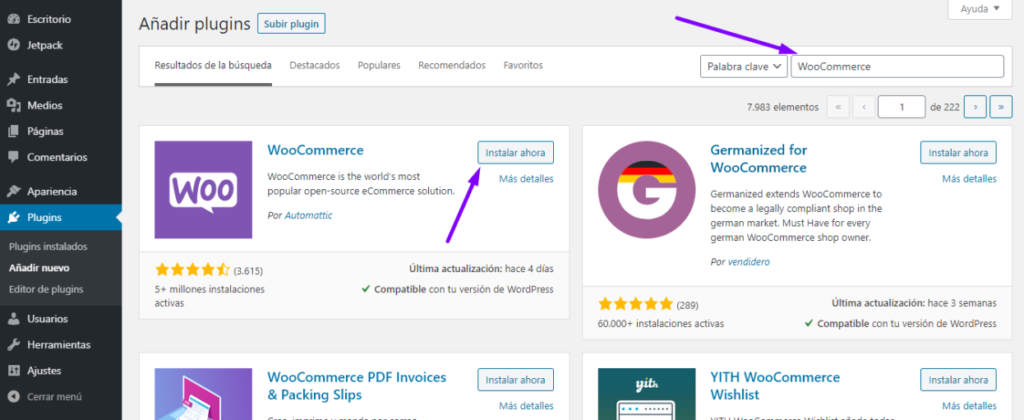Open Más detalles for PDF Invoices plugin
The height and width of the screenshot is (420, 1024).
[x=526, y=406]
